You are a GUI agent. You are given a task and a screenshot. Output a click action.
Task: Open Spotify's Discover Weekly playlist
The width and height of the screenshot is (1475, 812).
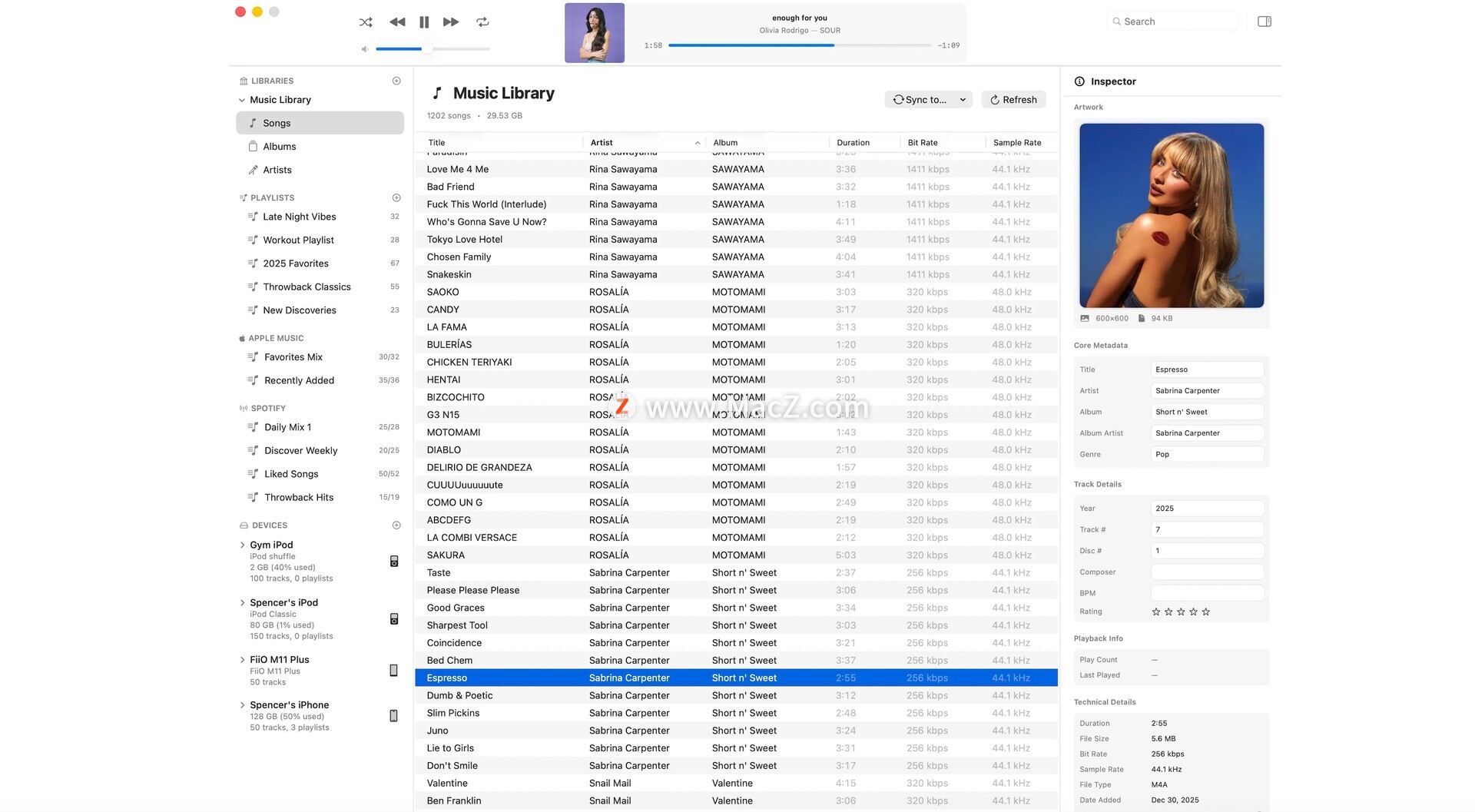(320, 451)
